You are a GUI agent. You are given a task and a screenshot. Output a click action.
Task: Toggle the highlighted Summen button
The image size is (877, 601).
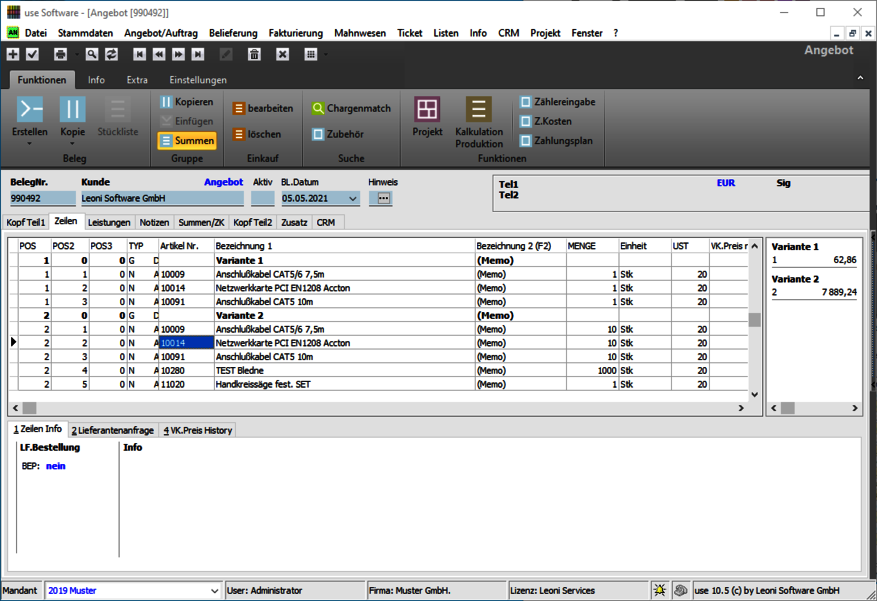(187, 141)
